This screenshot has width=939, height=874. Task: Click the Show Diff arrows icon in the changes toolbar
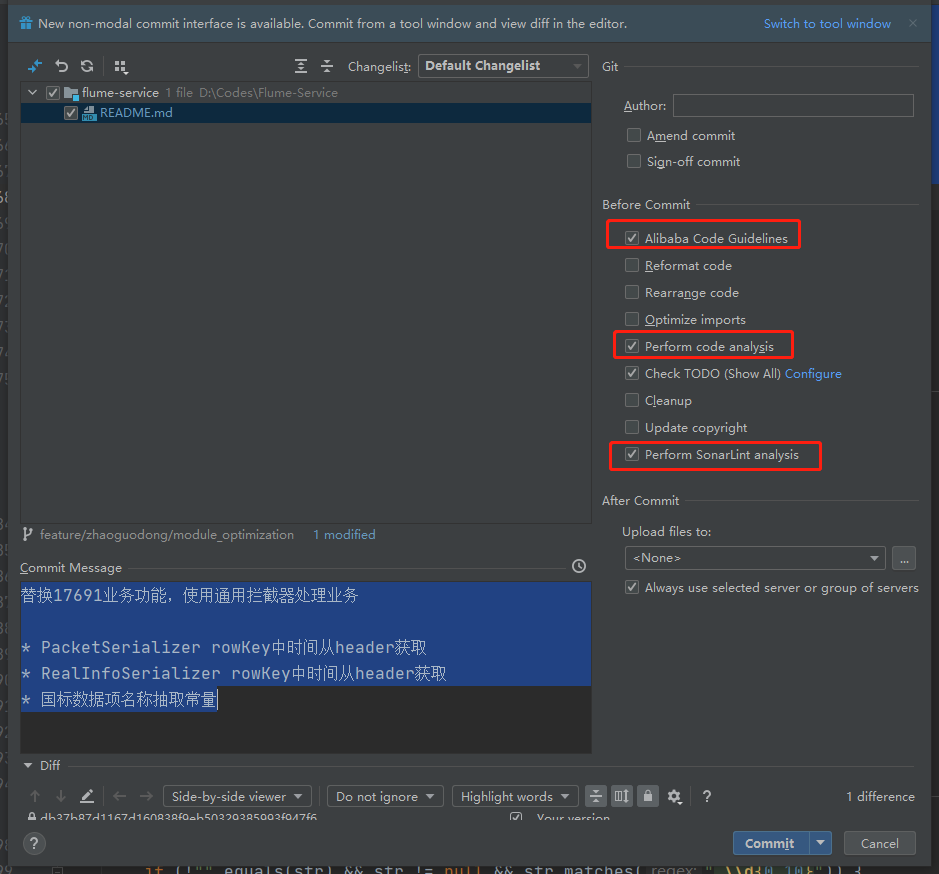tap(35, 66)
